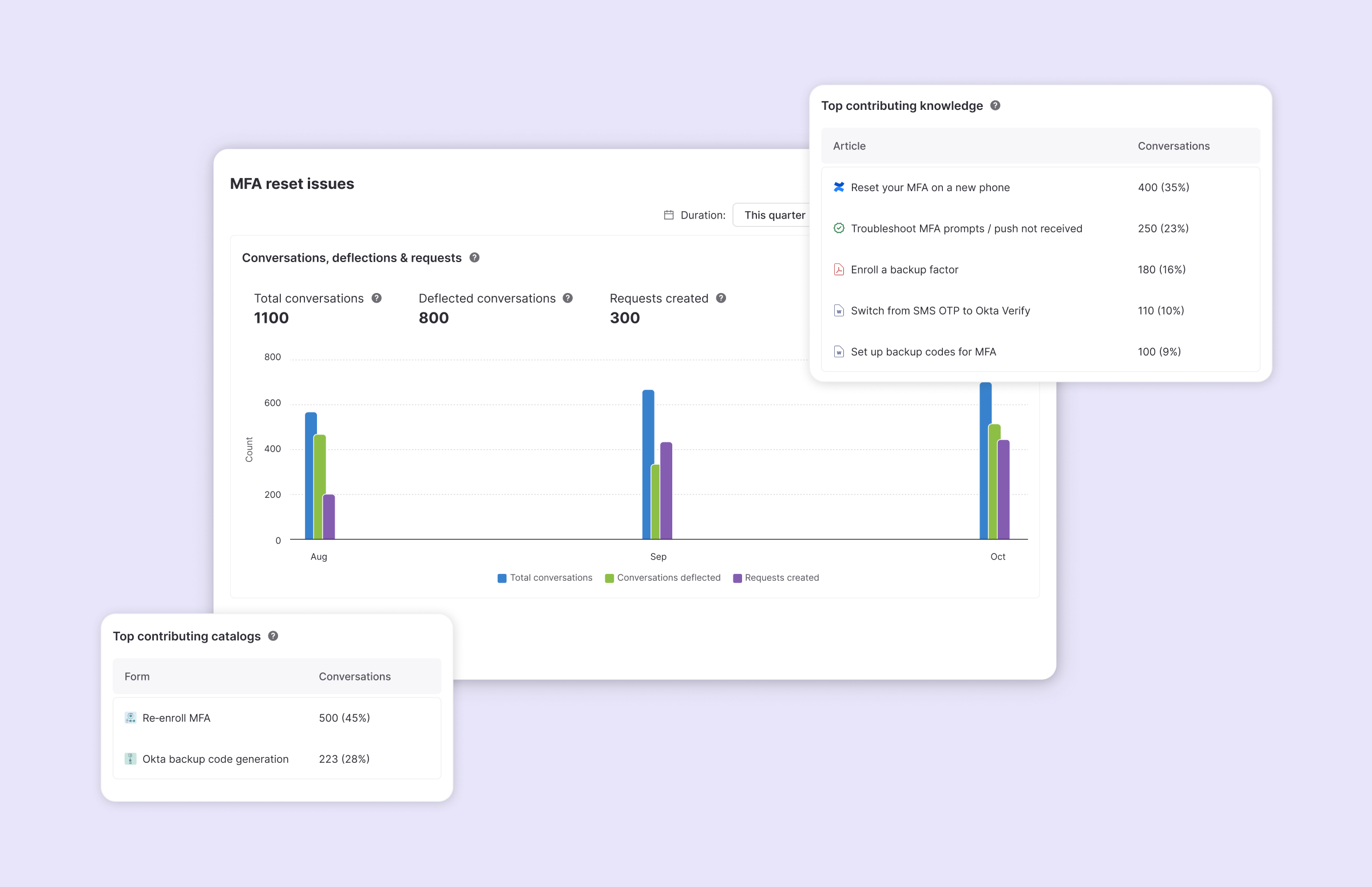Toggle Requests created legend item
This screenshot has height=887, width=1372.
[775, 578]
